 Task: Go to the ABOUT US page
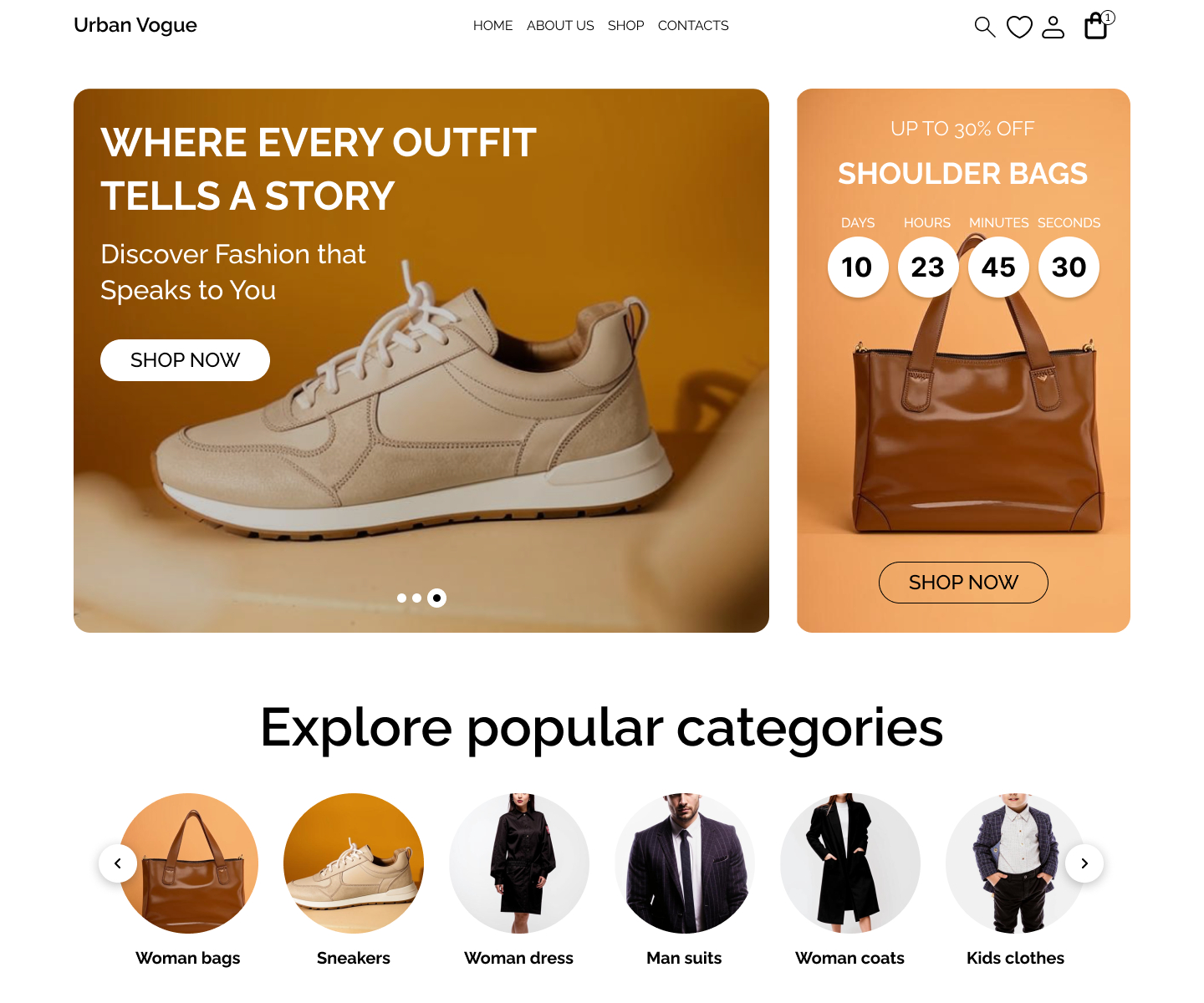[560, 26]
